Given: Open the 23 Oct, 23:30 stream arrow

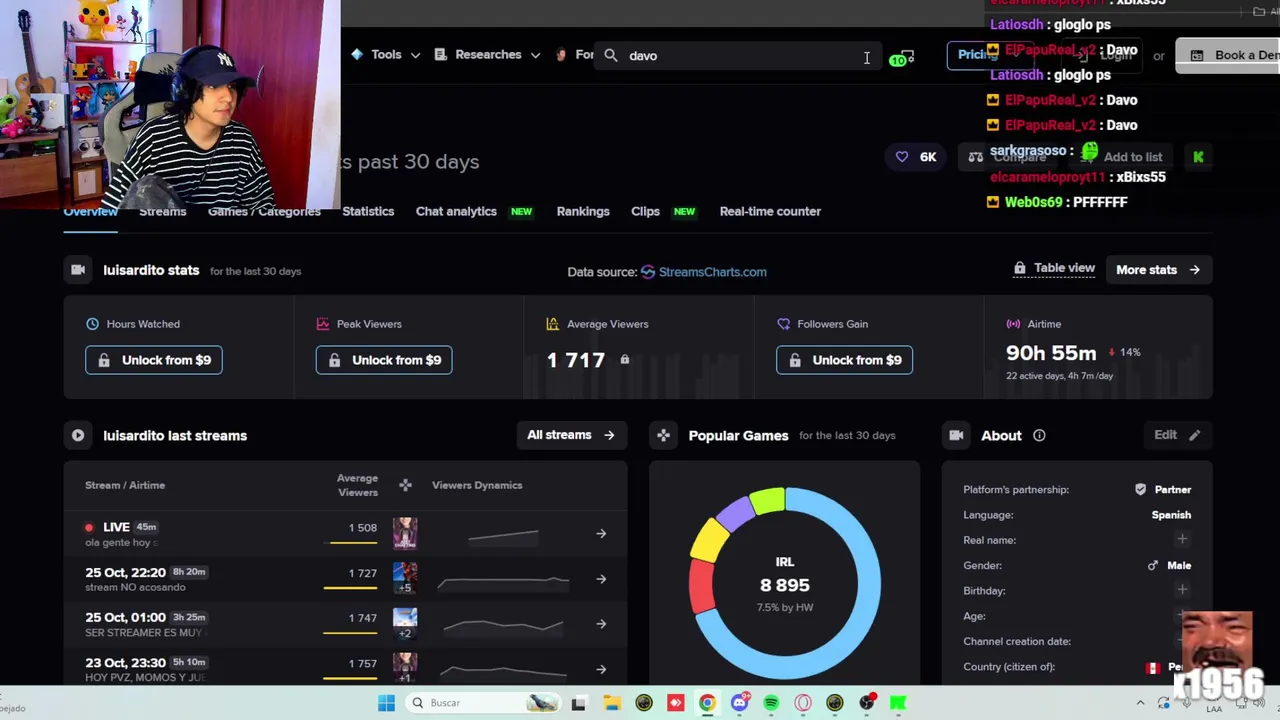Looking at the screenshot, I should pos(601,669).
